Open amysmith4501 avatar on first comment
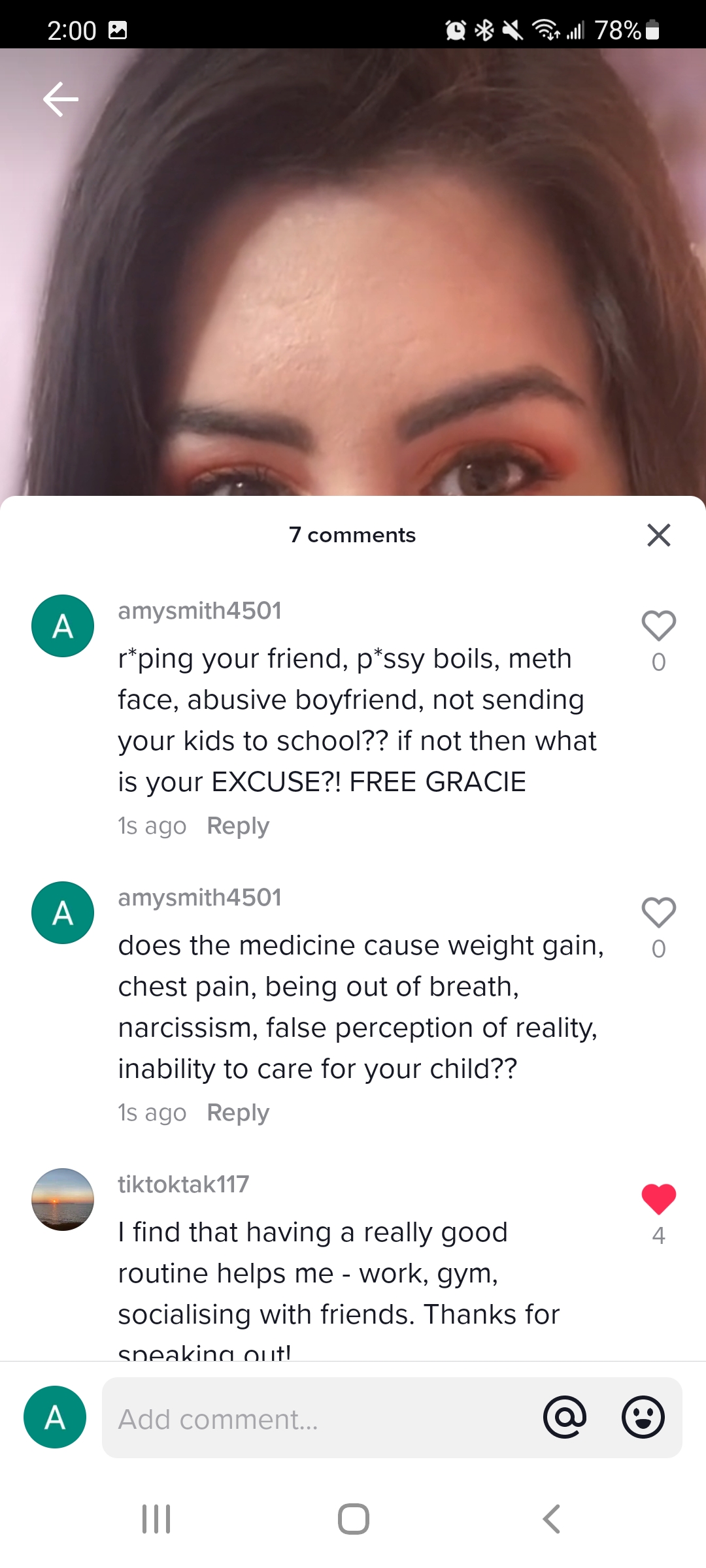 coord(63,626)
